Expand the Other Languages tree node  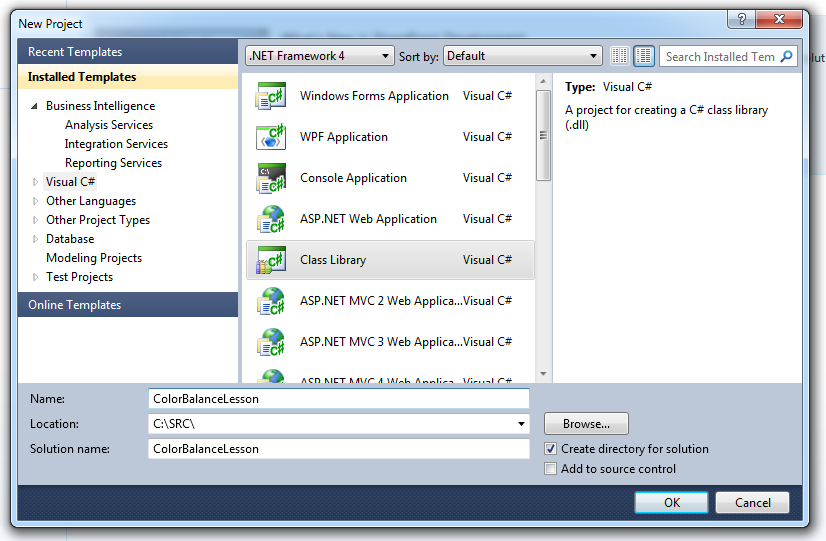click(x=35, y=201)
